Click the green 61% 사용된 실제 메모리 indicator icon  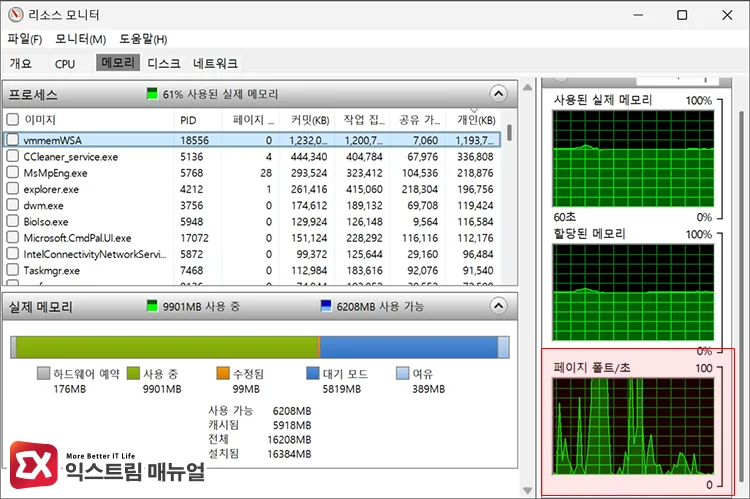[x=152, y=94]
